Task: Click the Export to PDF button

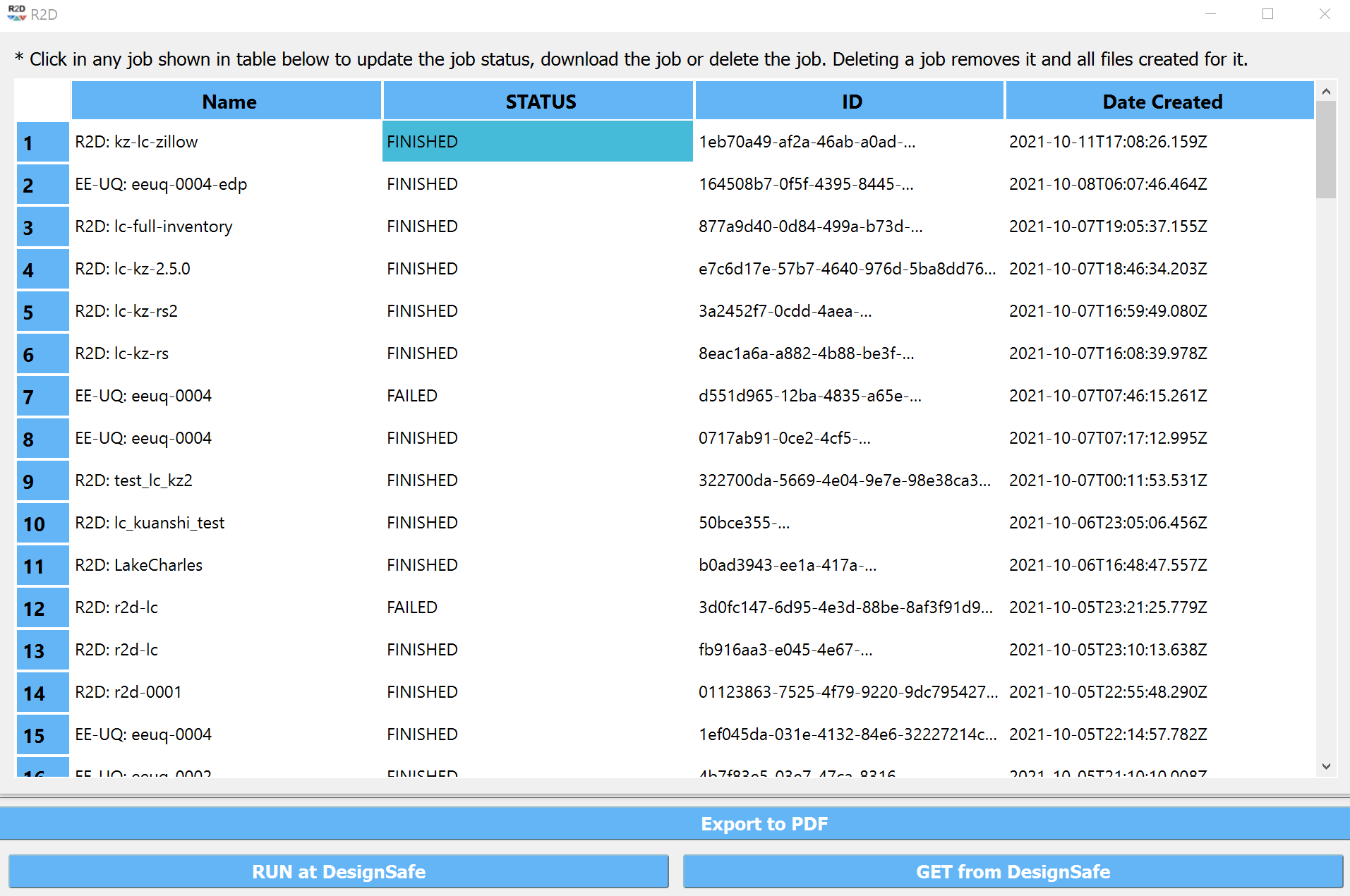Action: click(x=675, y=823)
